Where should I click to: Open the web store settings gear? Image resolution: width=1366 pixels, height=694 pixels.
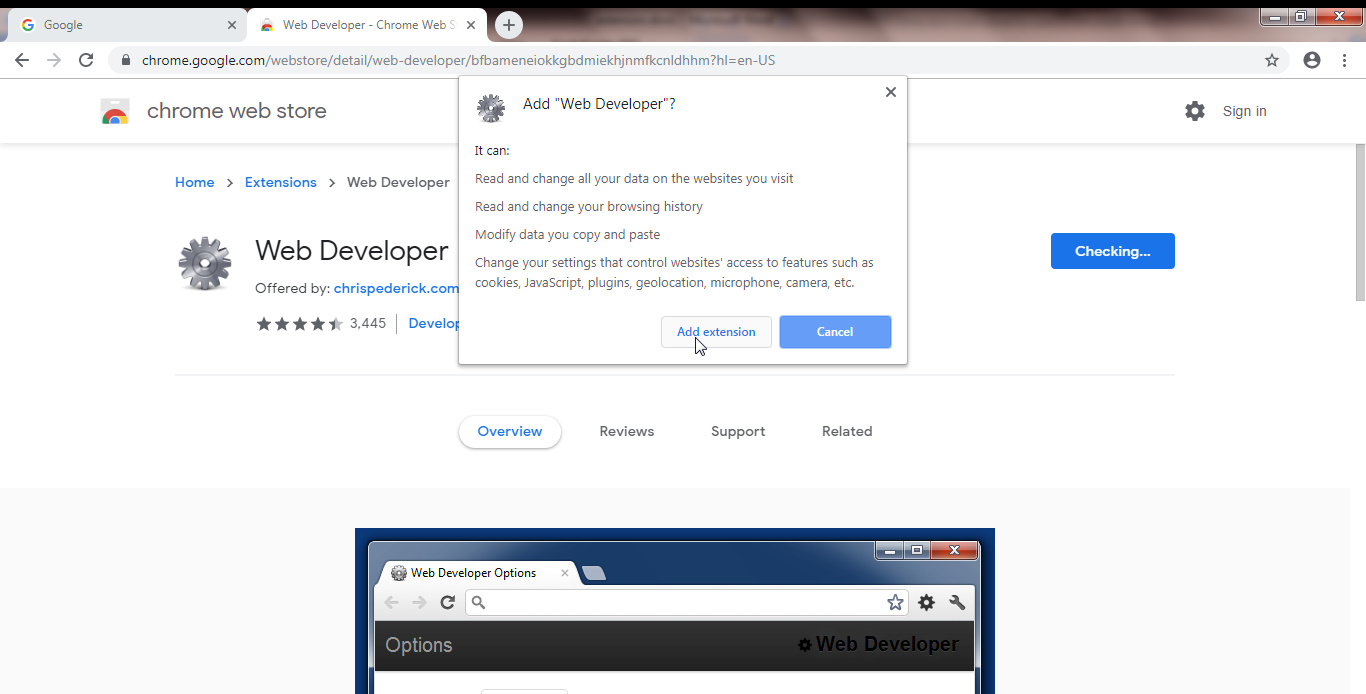pyautogui.click(x=1195, y=111)
